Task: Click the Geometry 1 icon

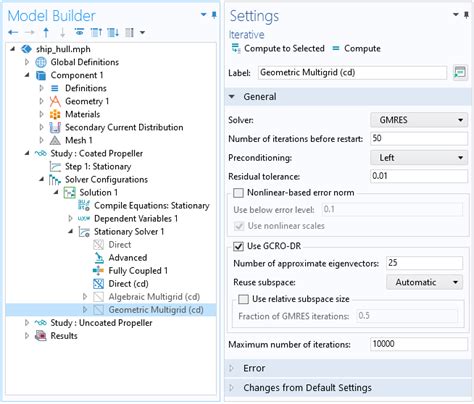Action: point(55,101)
